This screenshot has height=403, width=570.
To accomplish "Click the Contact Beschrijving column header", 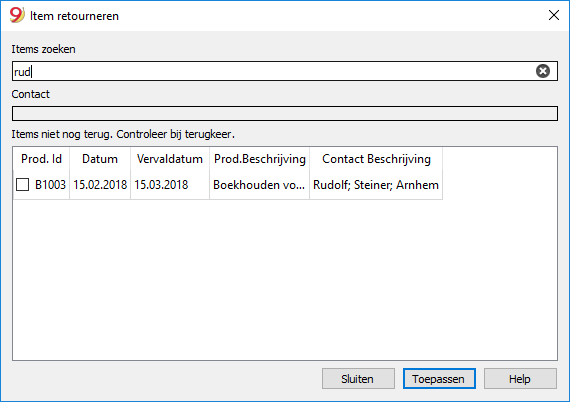I will click(376, 159).
